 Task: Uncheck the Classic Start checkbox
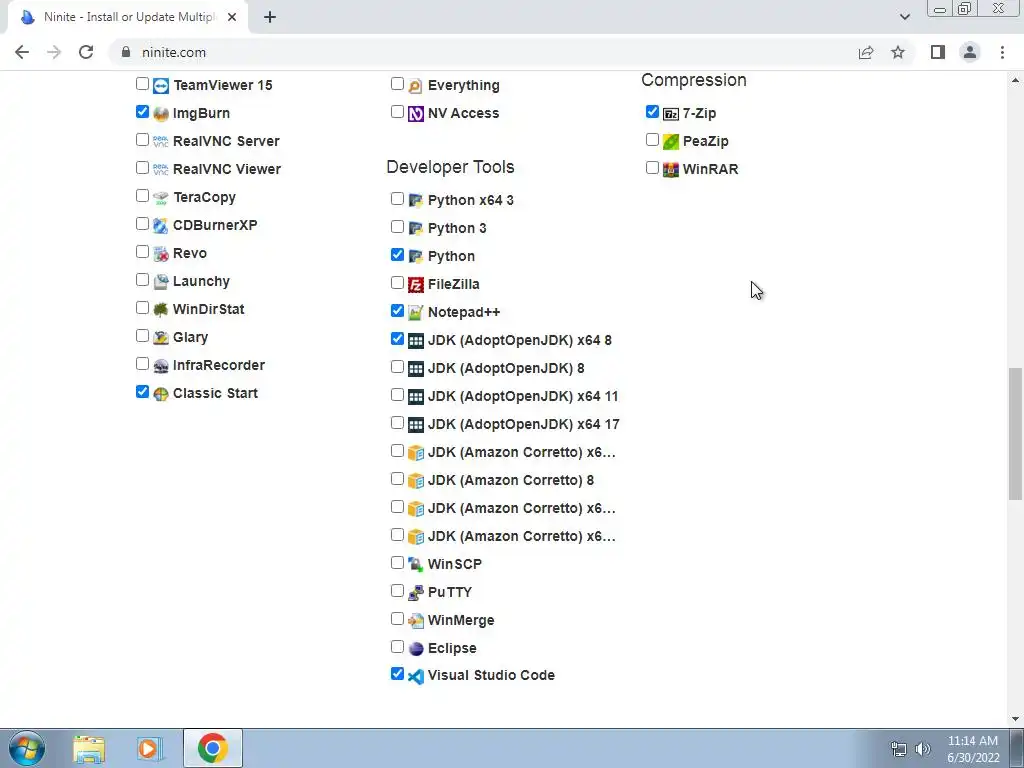tap(142, 392)
